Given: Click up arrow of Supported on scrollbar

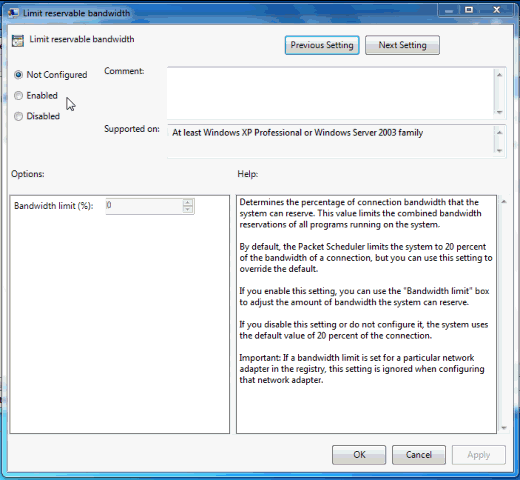Looking at the screenshot, I should (499, 133).
